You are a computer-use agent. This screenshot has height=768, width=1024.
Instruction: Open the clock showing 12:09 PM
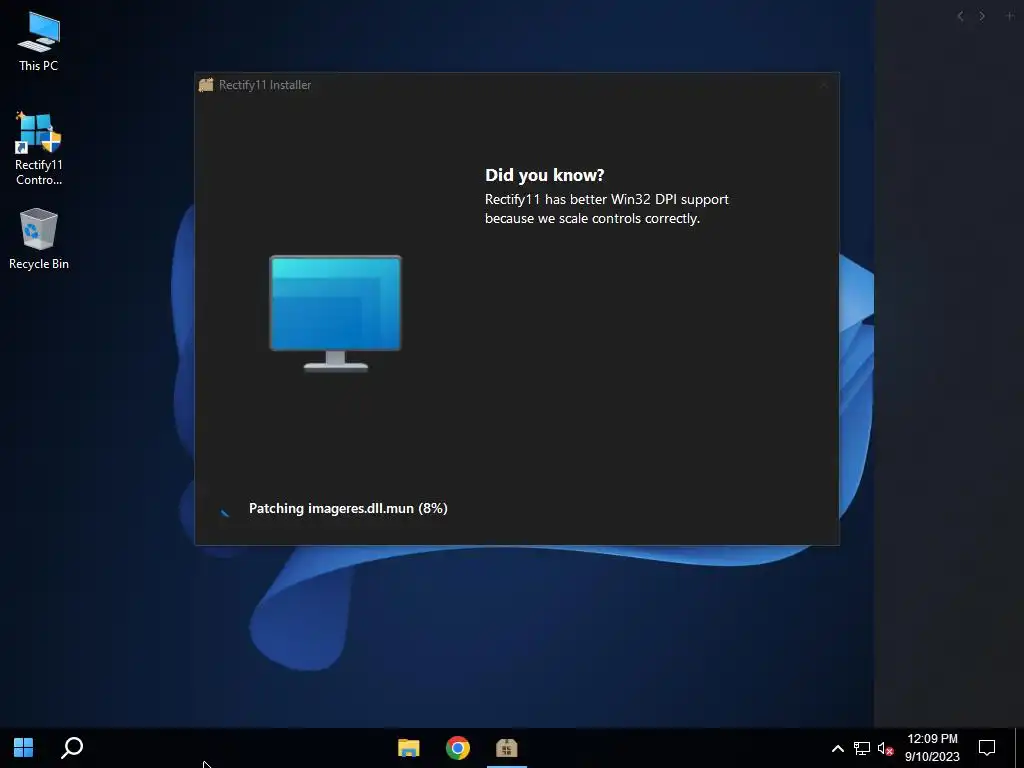[x=932, y=748]
